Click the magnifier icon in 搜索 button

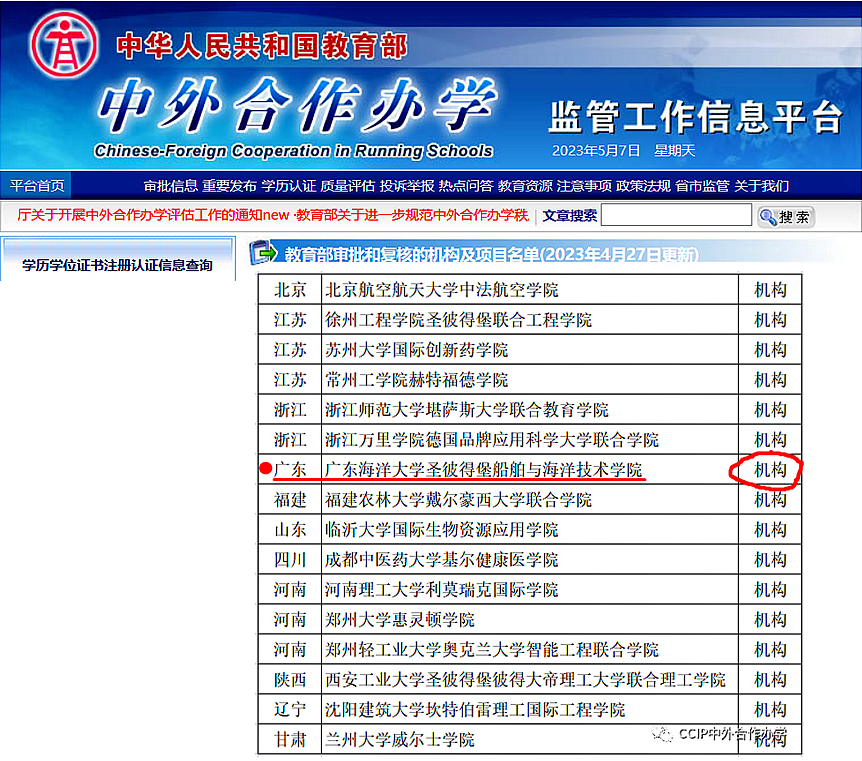[768, 217]
